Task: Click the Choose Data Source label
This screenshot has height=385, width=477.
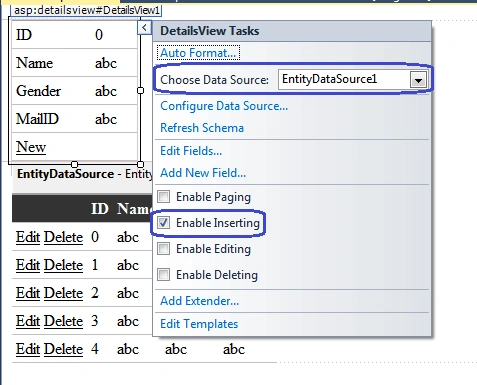Action: pos(214,80)
